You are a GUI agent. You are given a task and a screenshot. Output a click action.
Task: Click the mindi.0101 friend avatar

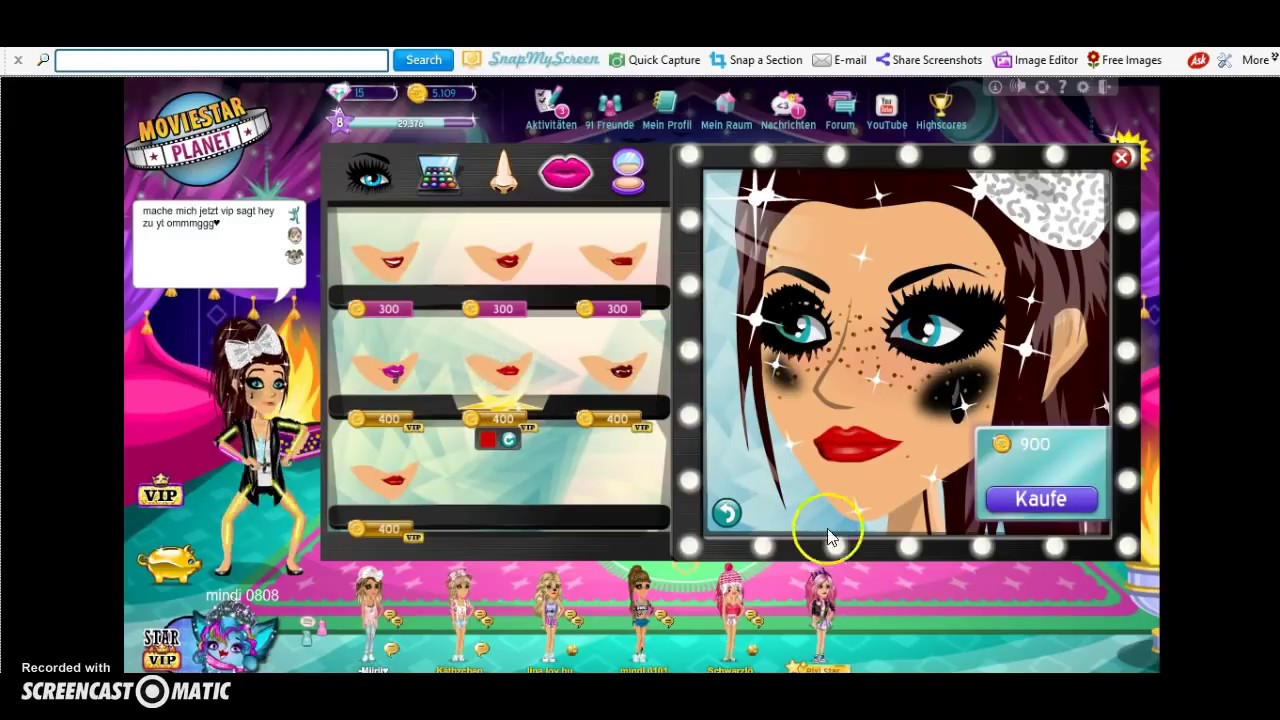pos(640,614)
